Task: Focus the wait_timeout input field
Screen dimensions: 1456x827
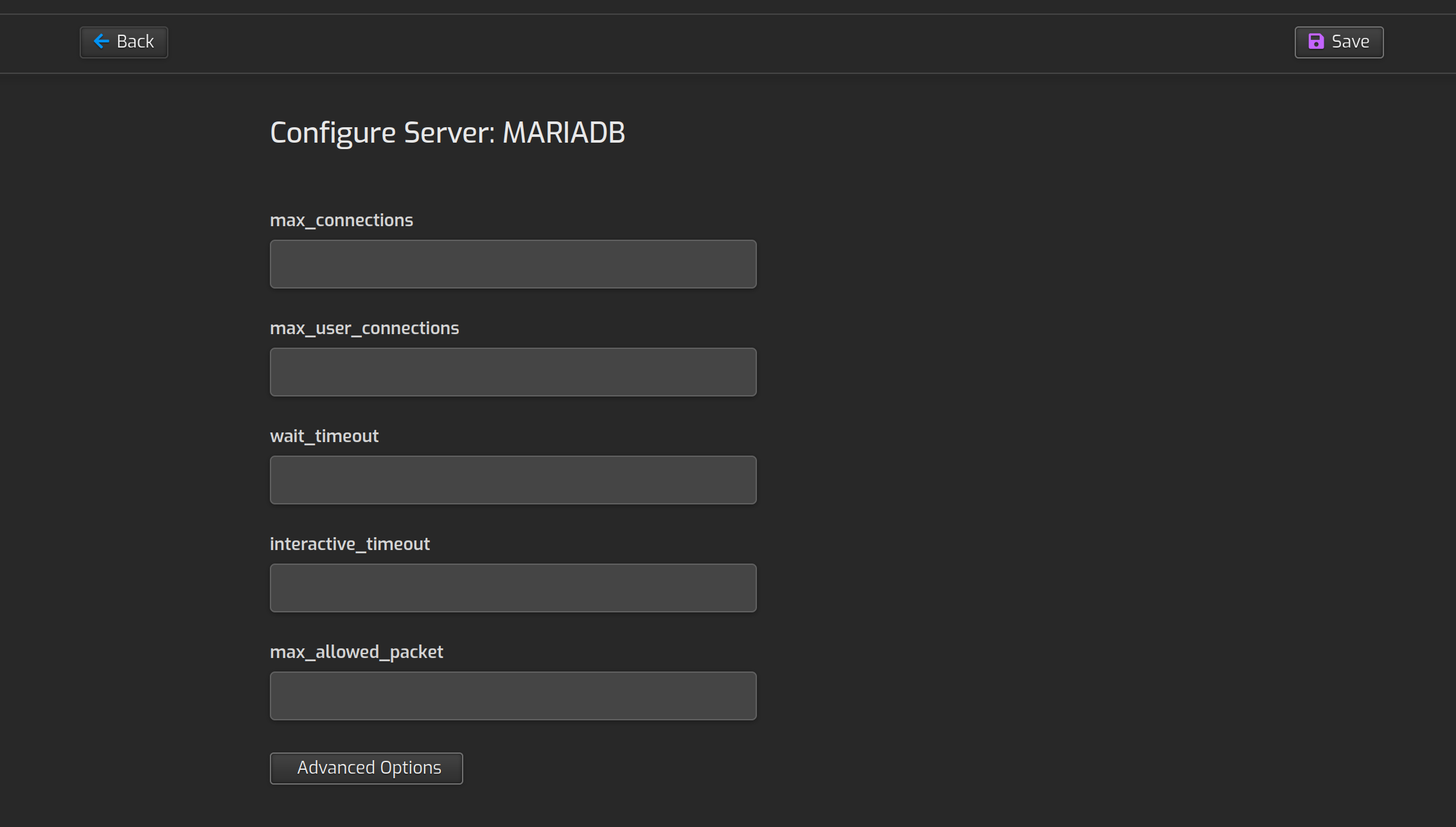Action: click(x=513, y=479)
